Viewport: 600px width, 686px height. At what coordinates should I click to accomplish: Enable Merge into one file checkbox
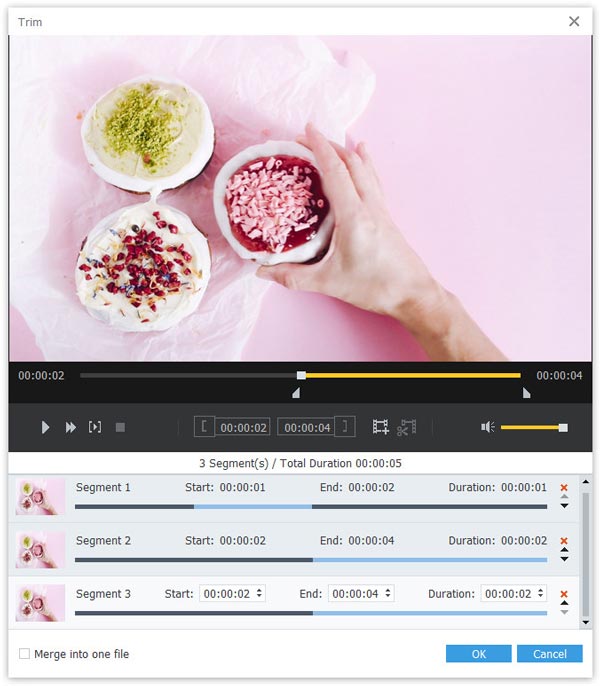pyautogui.click(x=25, y=654)
